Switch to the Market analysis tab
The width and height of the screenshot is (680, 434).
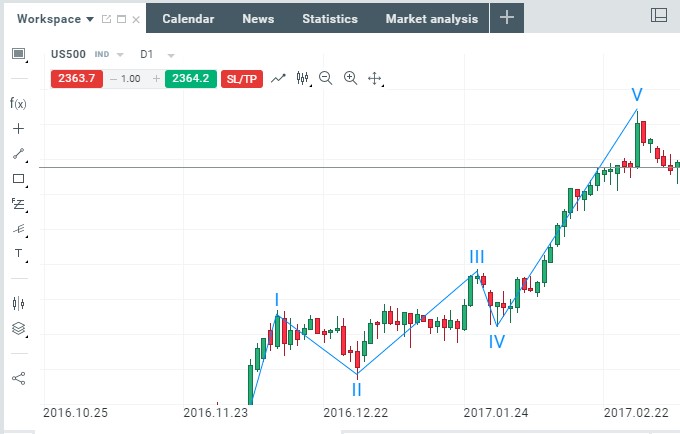431,19
